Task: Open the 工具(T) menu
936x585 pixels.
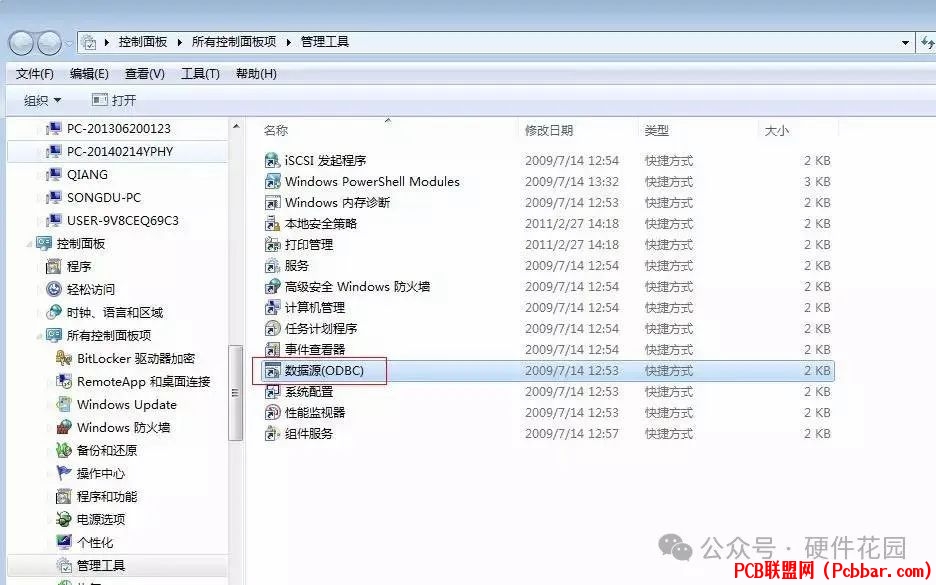Action: 200,73
